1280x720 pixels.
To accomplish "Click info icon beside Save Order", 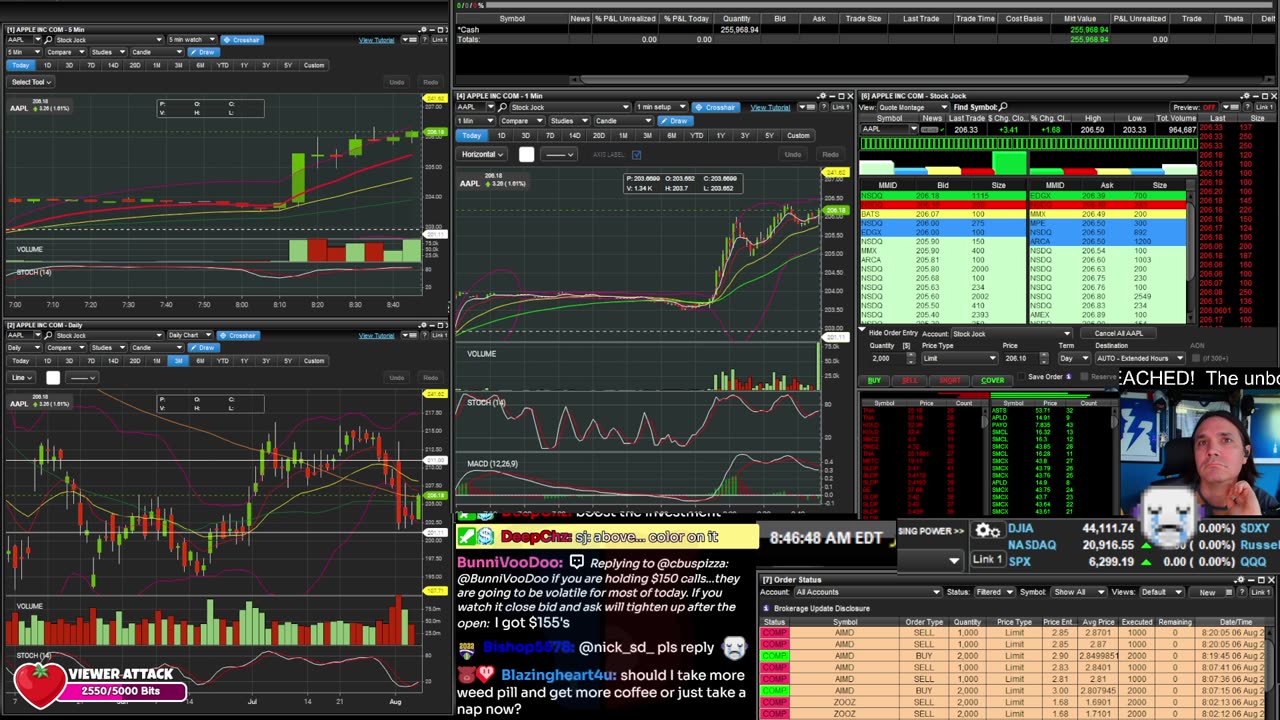I will (x=1068, y=377).
